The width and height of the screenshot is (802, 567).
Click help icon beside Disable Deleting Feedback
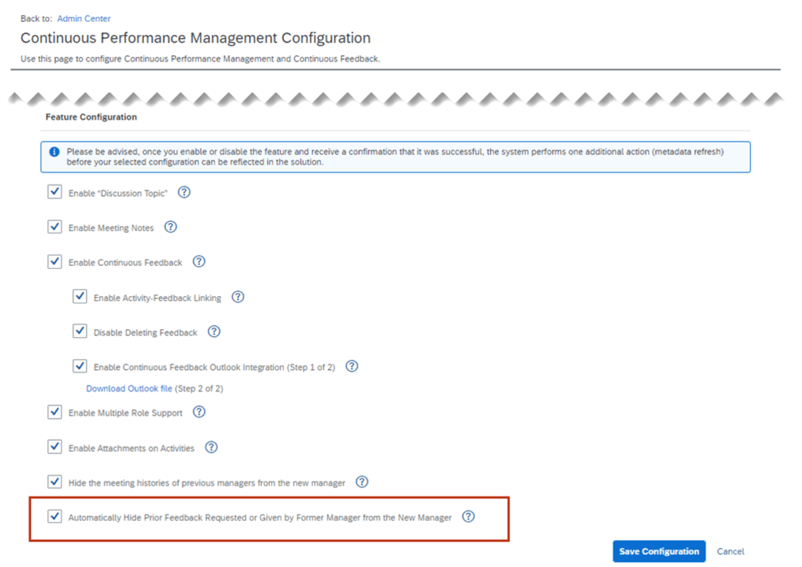coord(213,332)
